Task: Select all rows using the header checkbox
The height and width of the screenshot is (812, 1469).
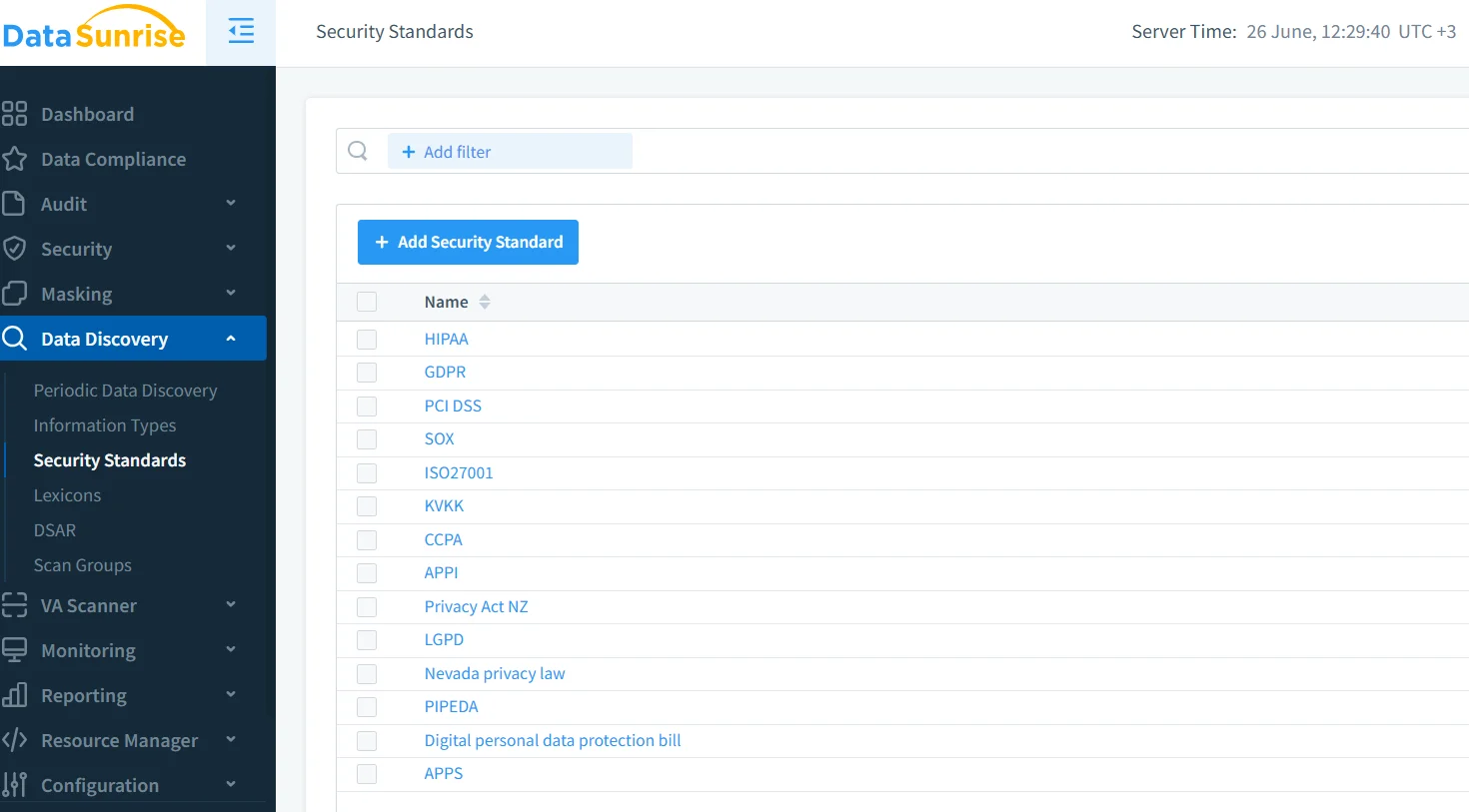Action: click(367, 302)
